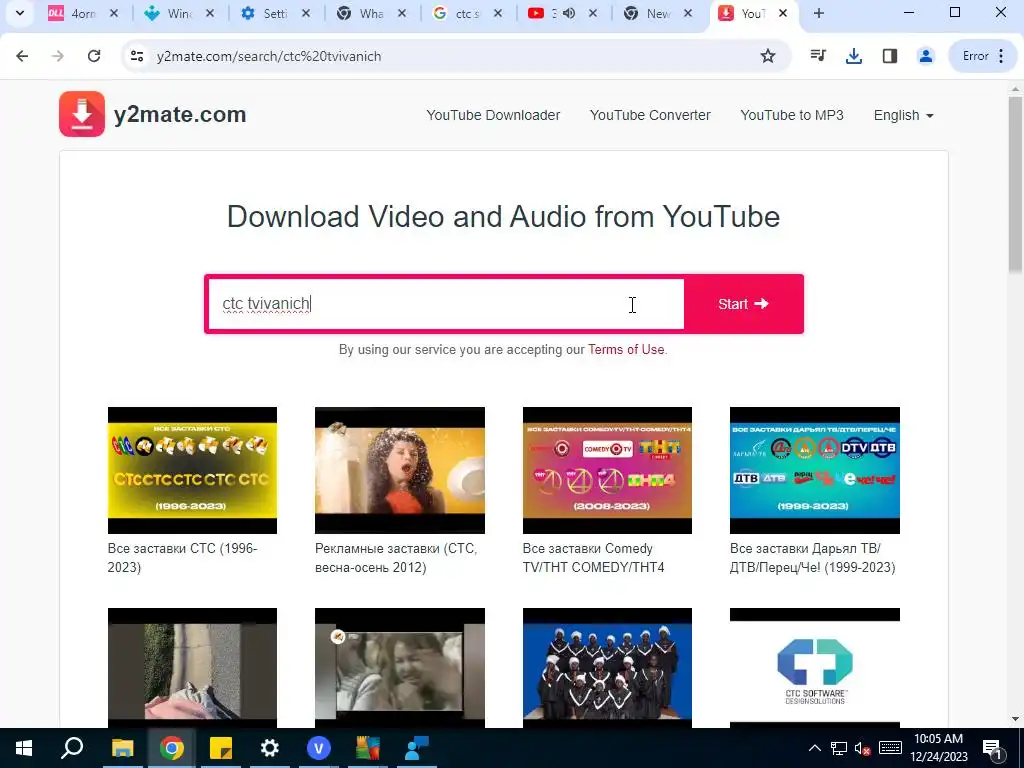Open Sticky Notes from taskbar
Screen dimensions: 1024x768
(x=221, y=748)
